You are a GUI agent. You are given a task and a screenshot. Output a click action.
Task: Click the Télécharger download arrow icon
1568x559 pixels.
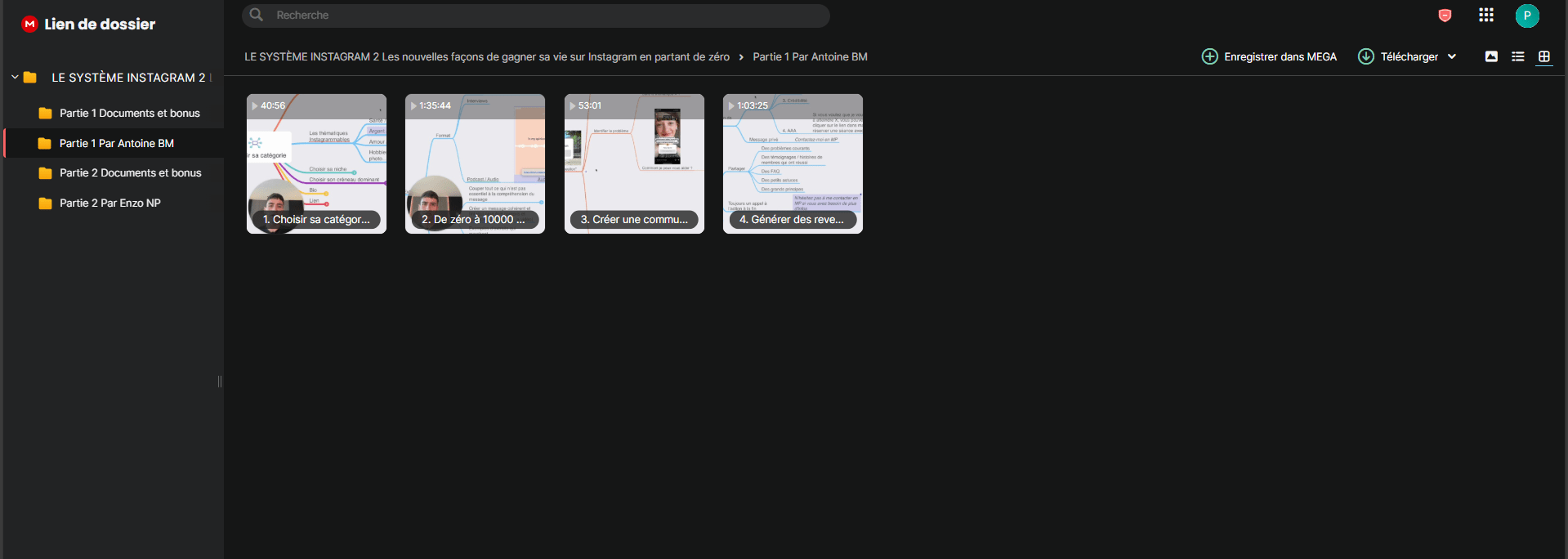(1366, 56)
